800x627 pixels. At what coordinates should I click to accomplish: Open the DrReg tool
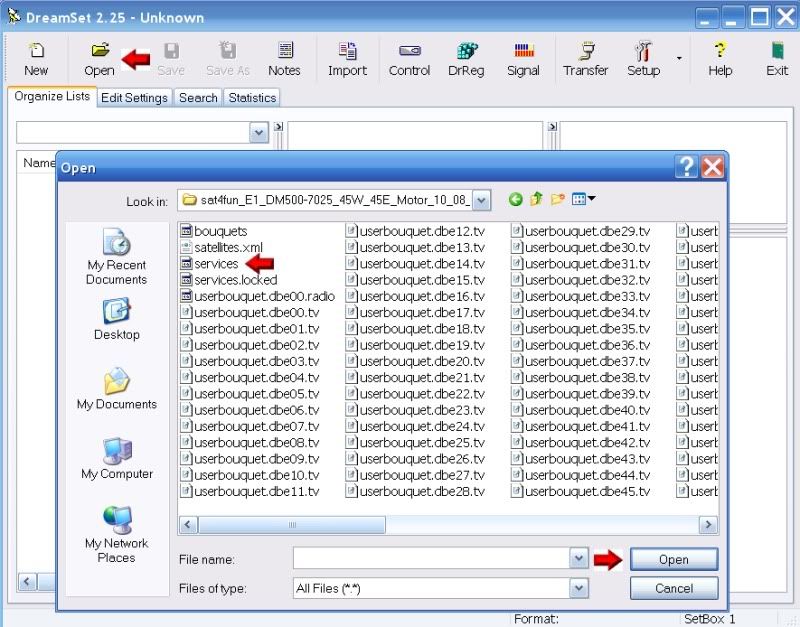coord(466,59)
